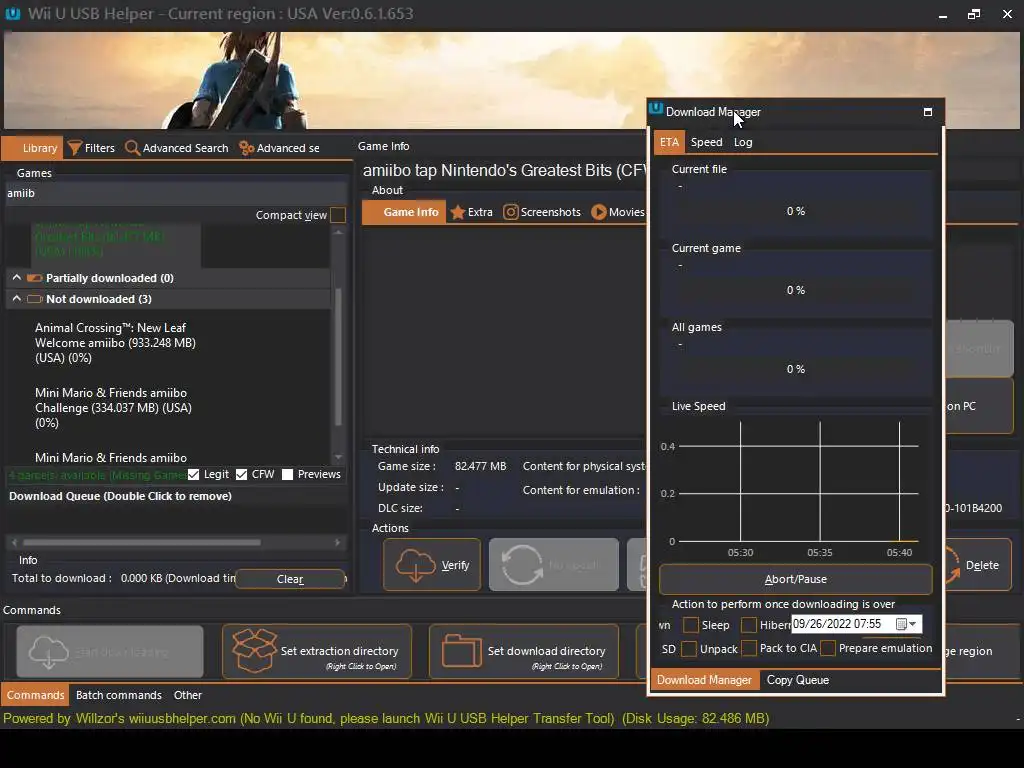Select the ETA tab
This screenshot has height=768, width=1024.
tap(669, 142)
